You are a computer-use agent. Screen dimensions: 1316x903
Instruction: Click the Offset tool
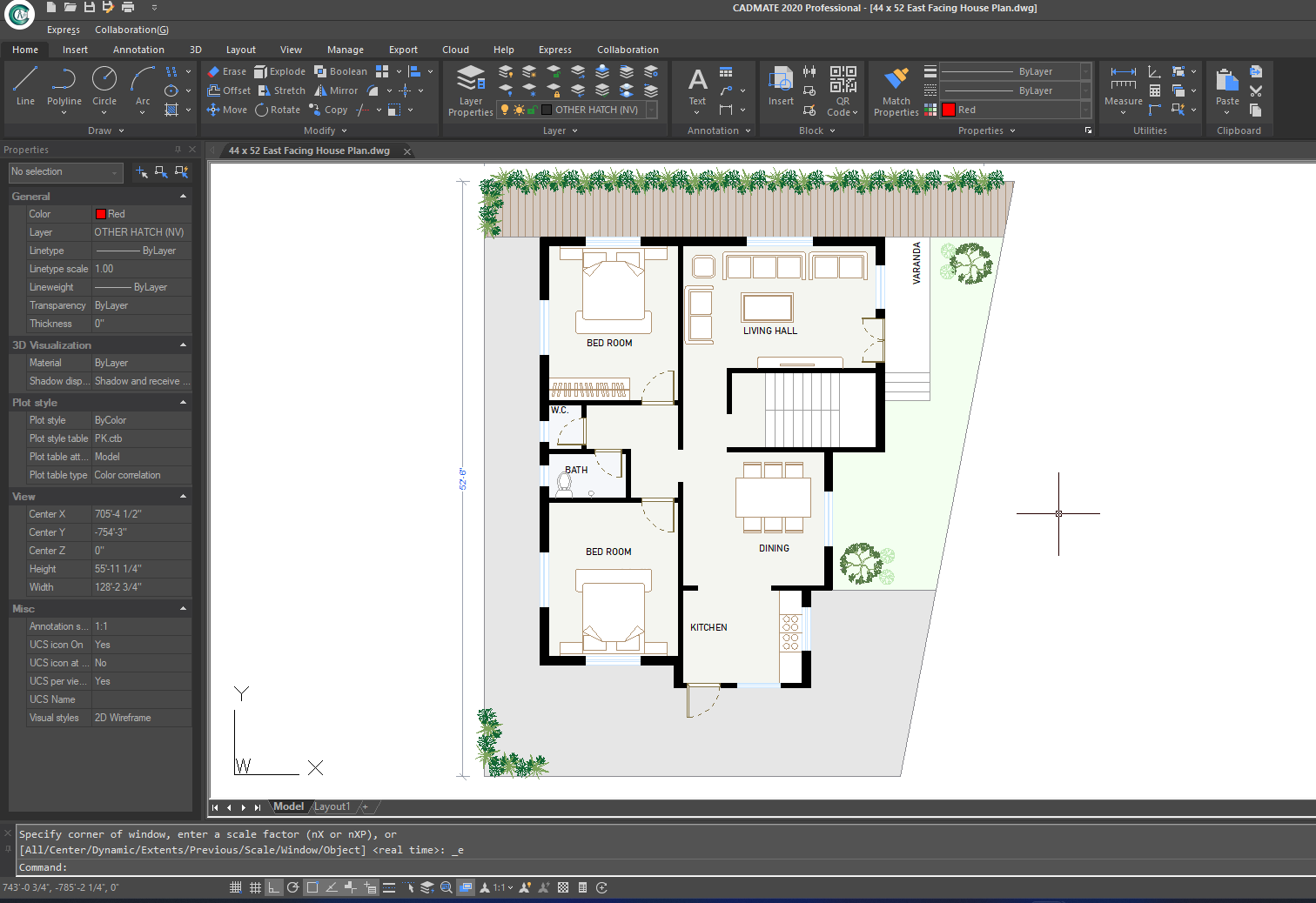(229, 90)
